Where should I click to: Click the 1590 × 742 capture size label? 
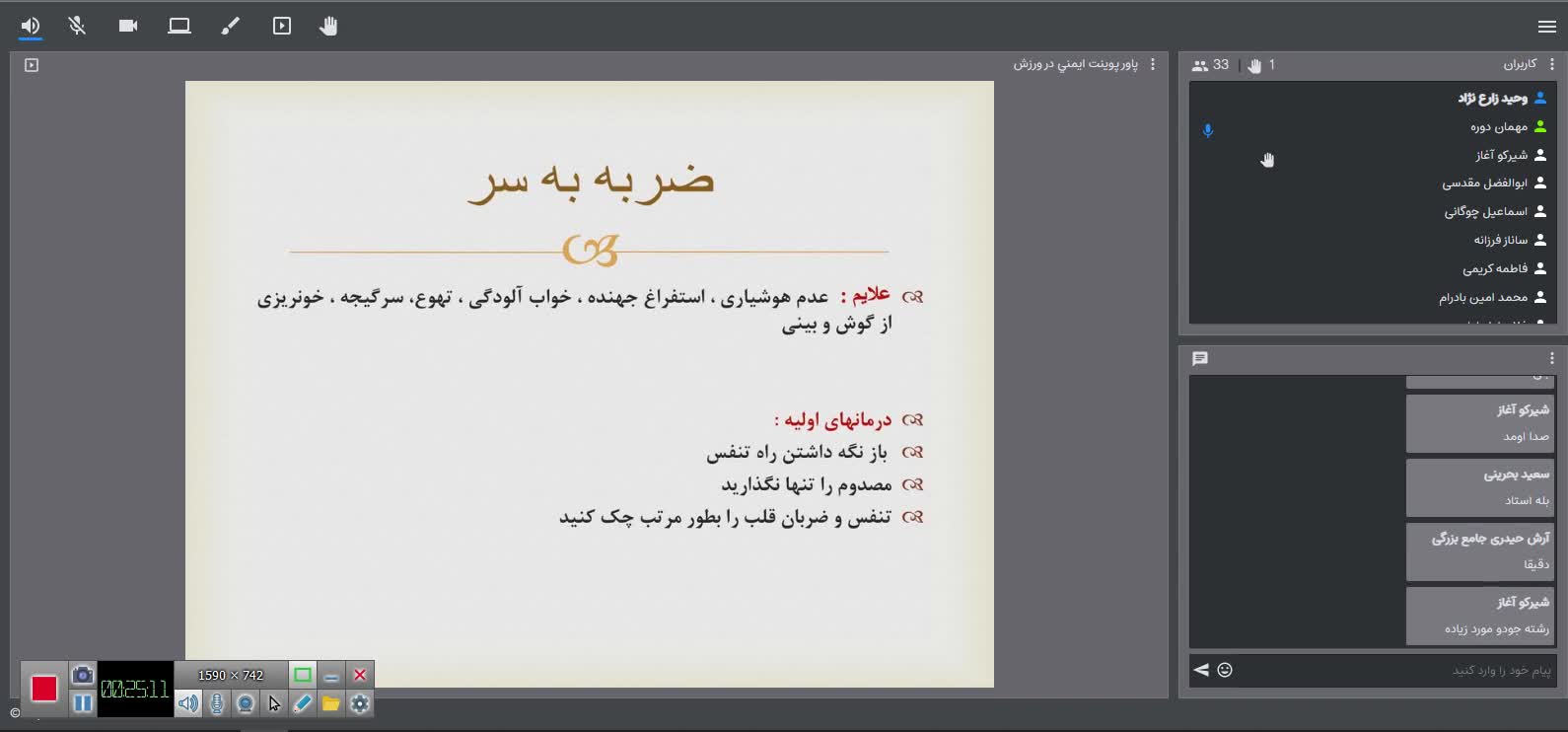231,675
